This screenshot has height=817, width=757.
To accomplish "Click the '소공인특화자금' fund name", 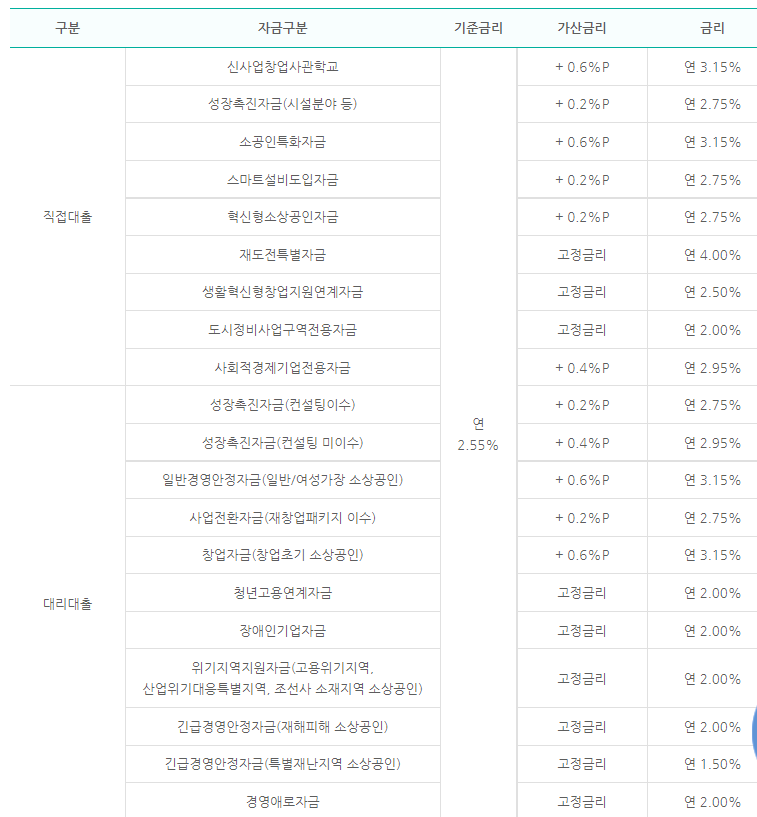I will (282, 142).
